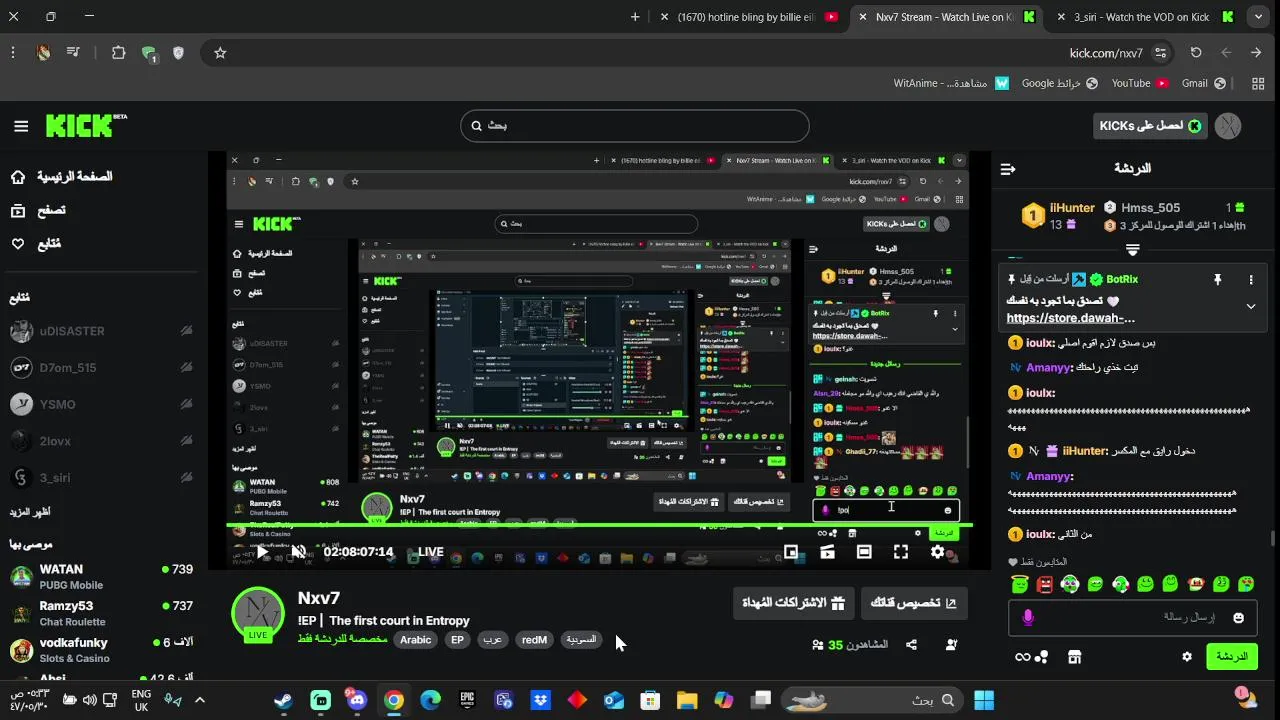Click the purple microphone icon
1280x720 pixels.
pos(1028,618)
